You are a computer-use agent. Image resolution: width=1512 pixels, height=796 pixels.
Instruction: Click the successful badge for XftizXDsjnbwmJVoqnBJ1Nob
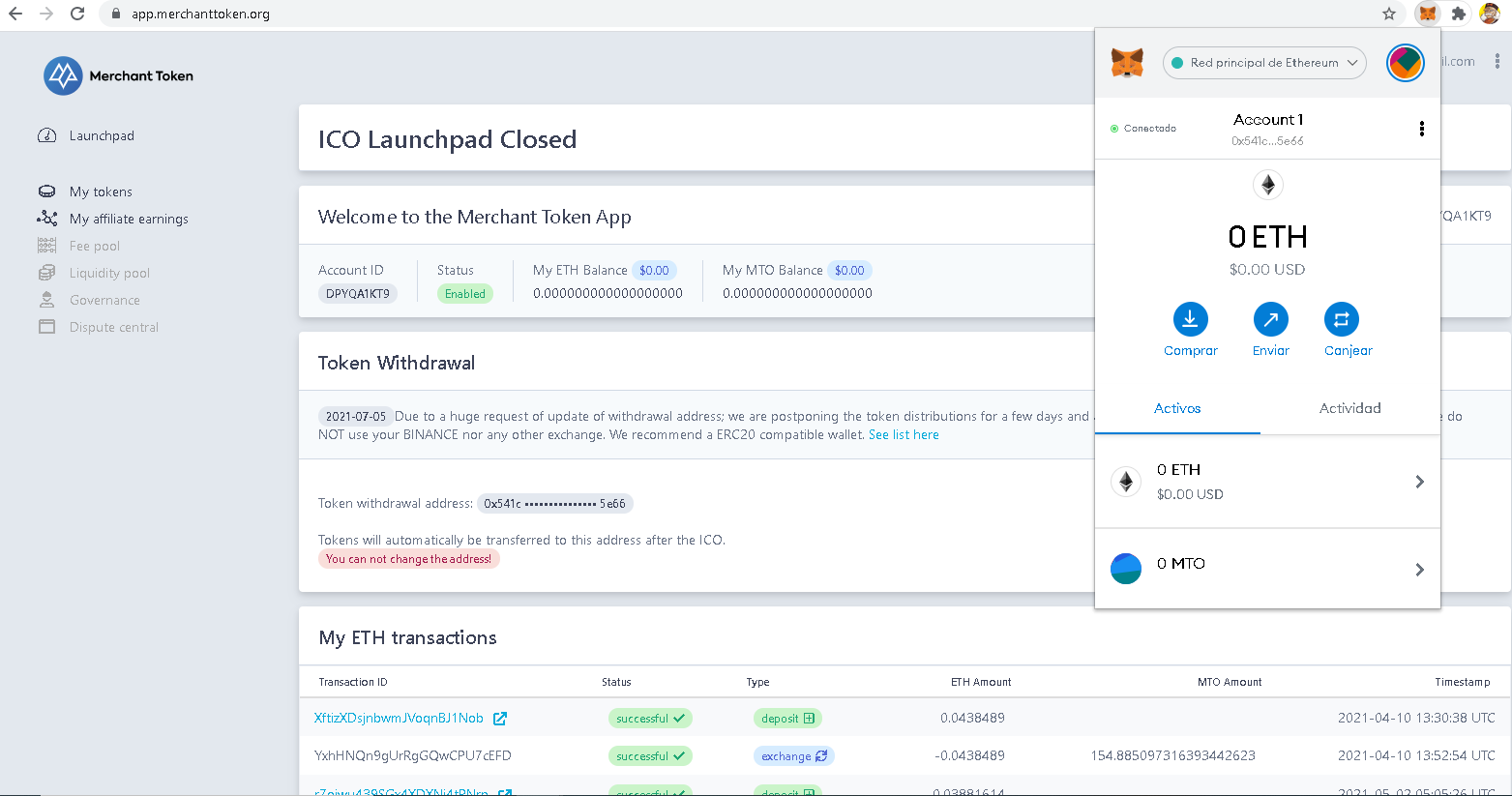650,719
